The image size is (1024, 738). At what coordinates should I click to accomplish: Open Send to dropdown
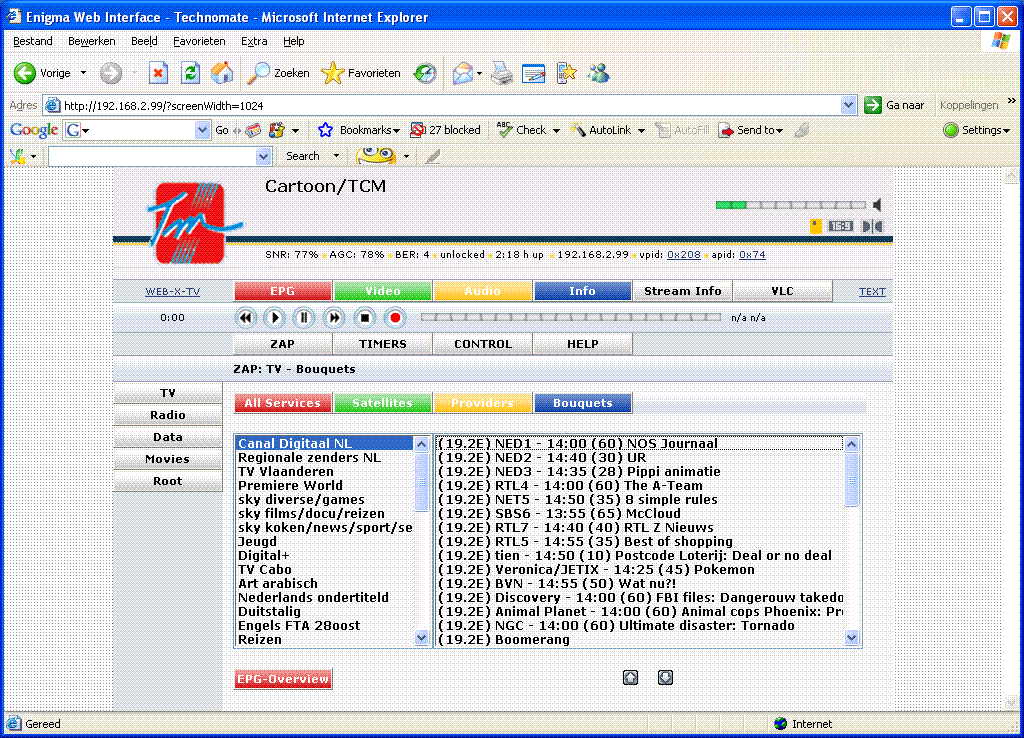750,130
